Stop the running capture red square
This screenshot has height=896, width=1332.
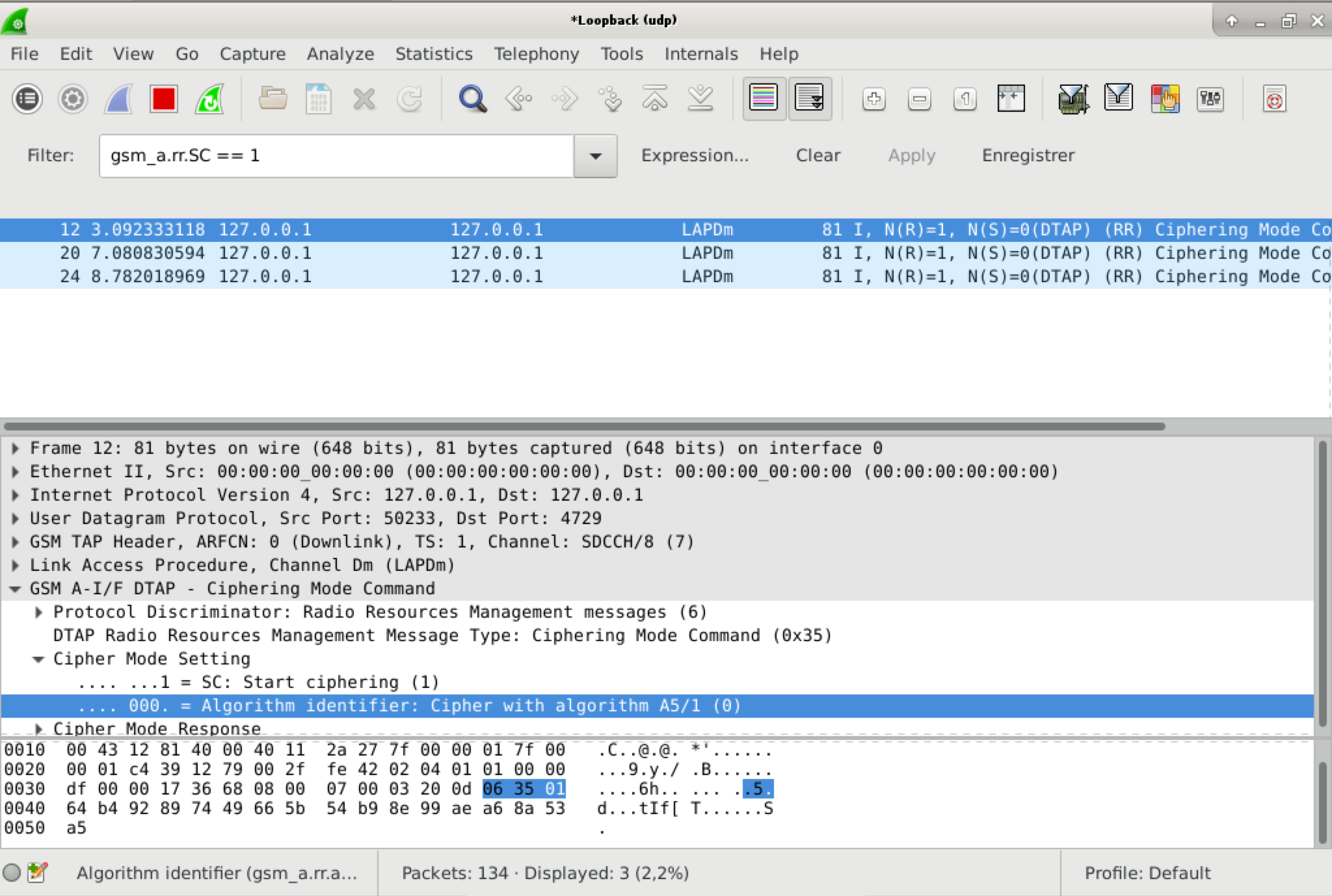[164, 99]
